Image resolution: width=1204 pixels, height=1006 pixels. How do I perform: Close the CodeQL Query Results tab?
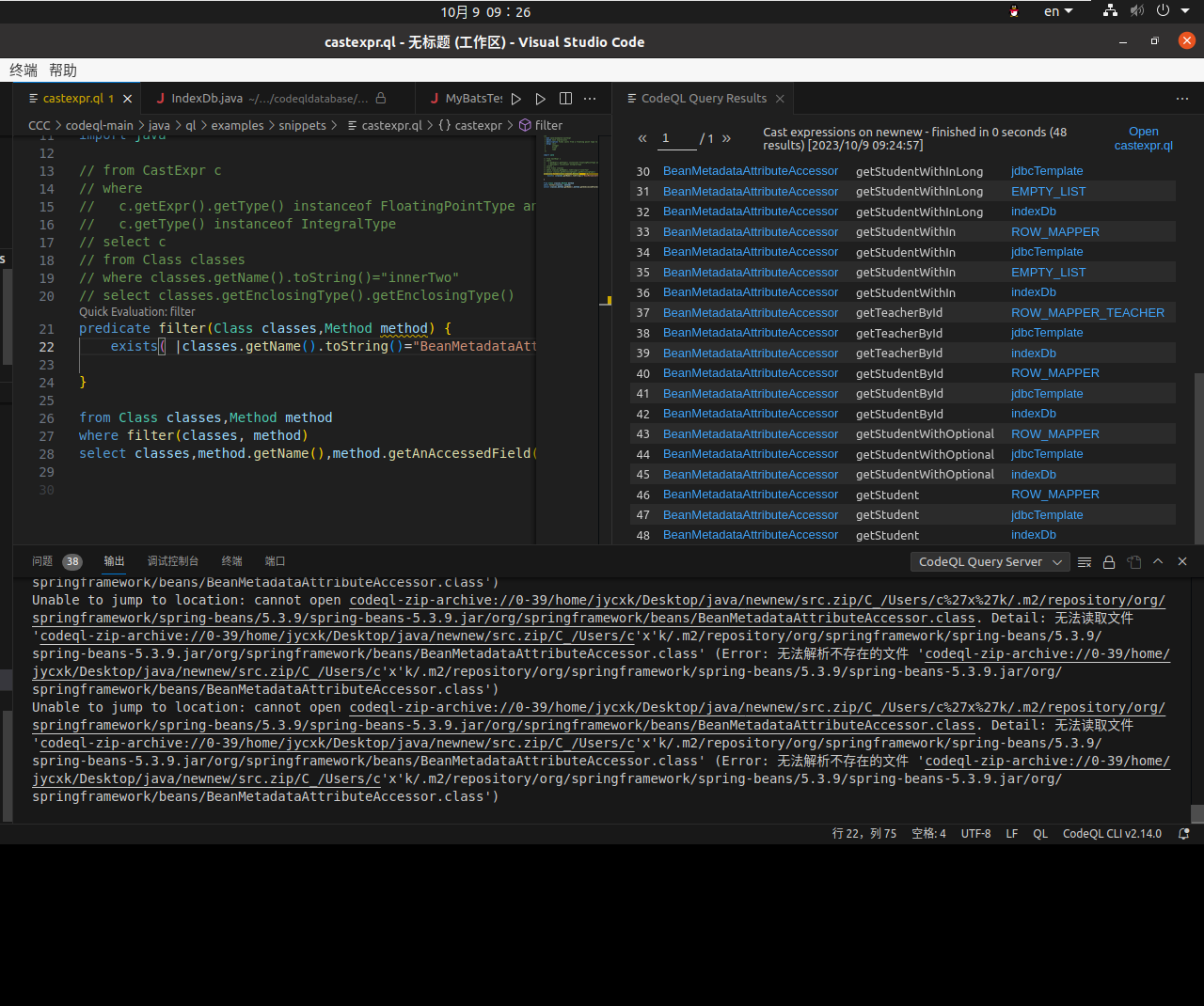pos(780,99)
